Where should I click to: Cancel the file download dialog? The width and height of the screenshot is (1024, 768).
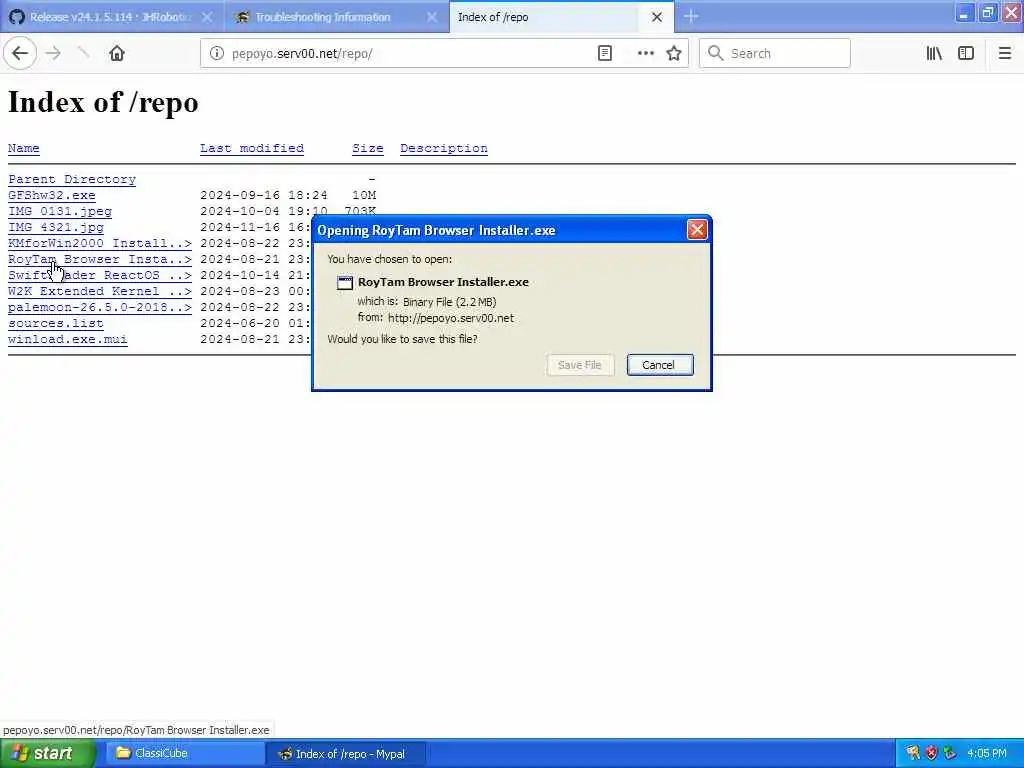pyautogui.click(x=660, y=365)
